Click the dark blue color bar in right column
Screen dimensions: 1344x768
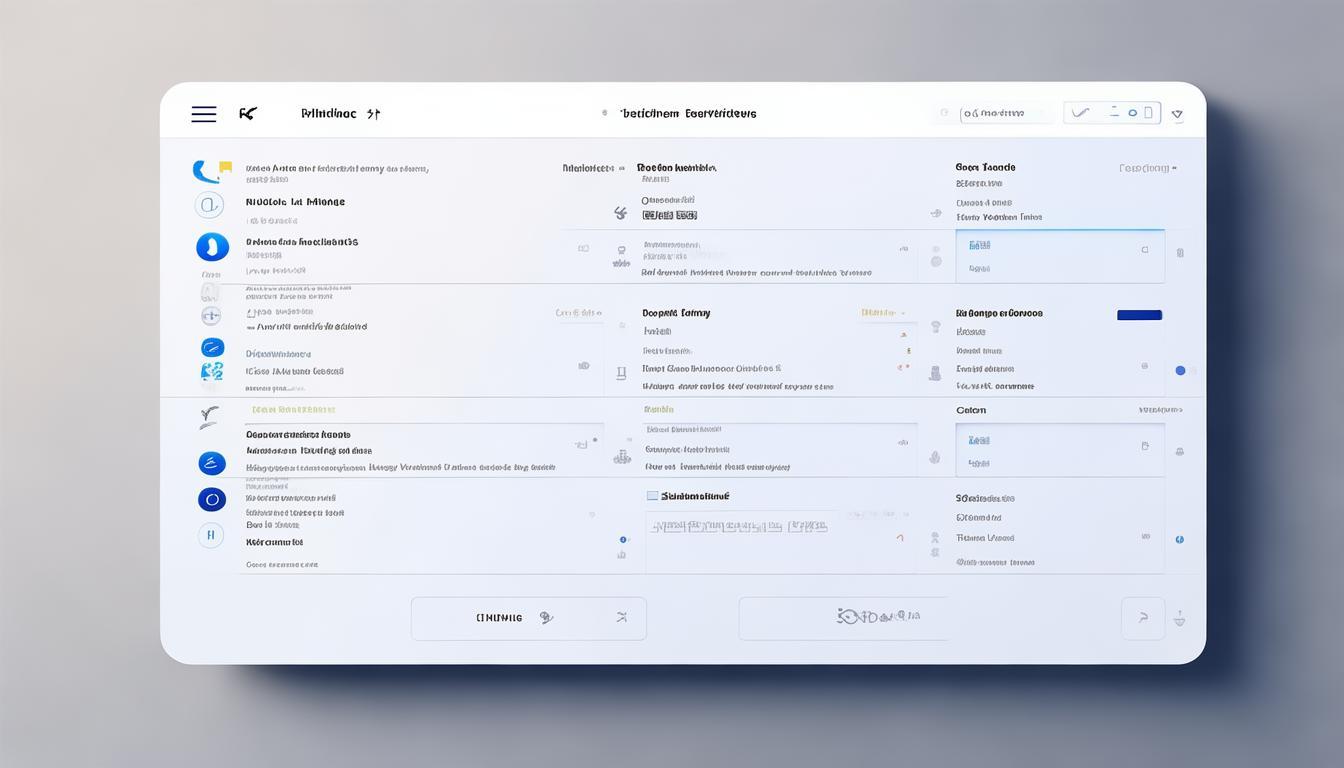coord(1139,315)
